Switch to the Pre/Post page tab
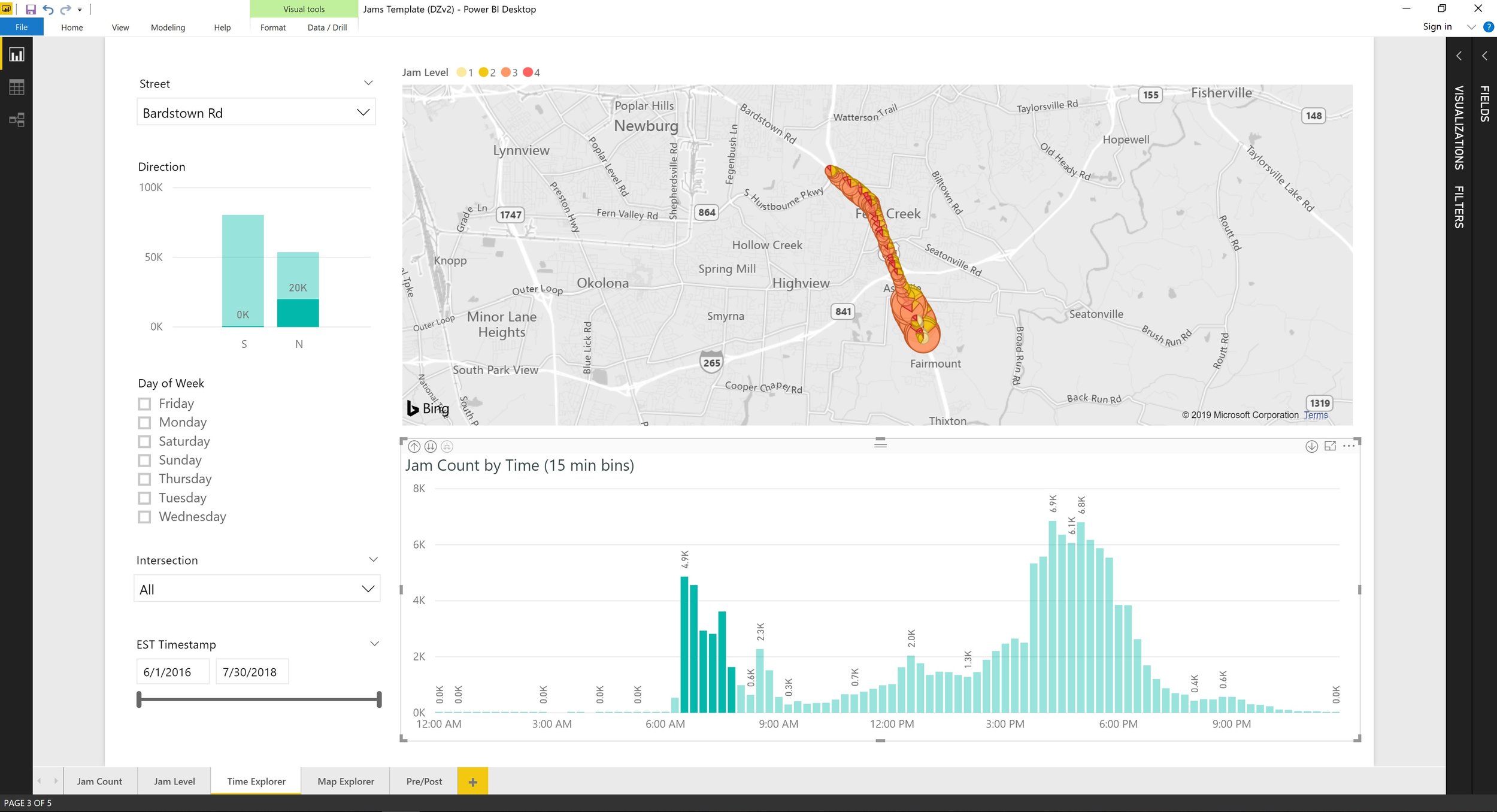This screenshot has width=1497, height=812. [x=424, y=781]
